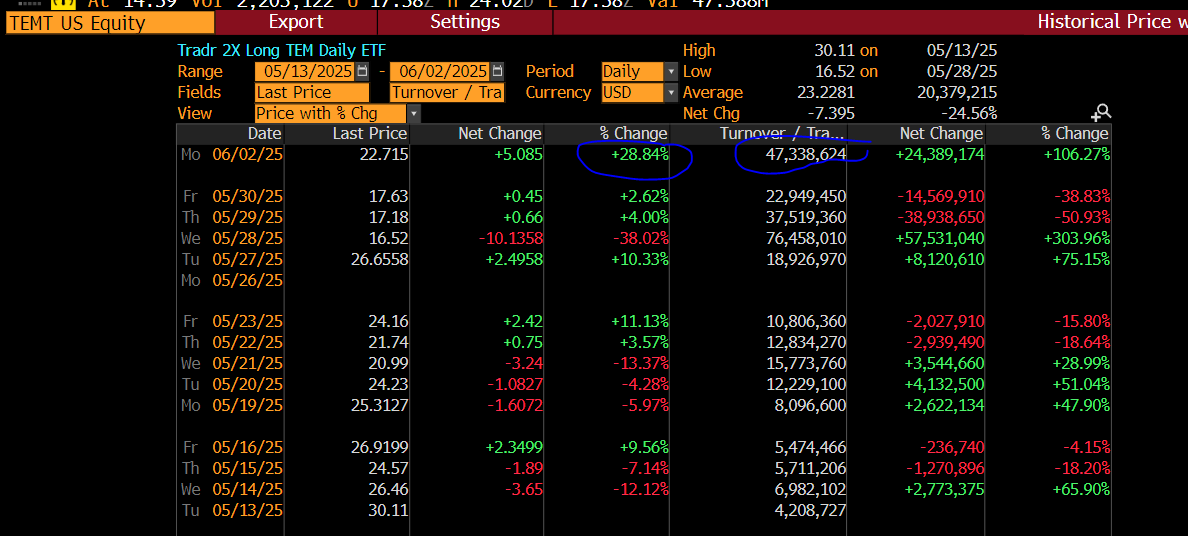Viewport: 1188px width, 536px height.
Task: Click the Average value 23.2281
Action: (827, 93)
